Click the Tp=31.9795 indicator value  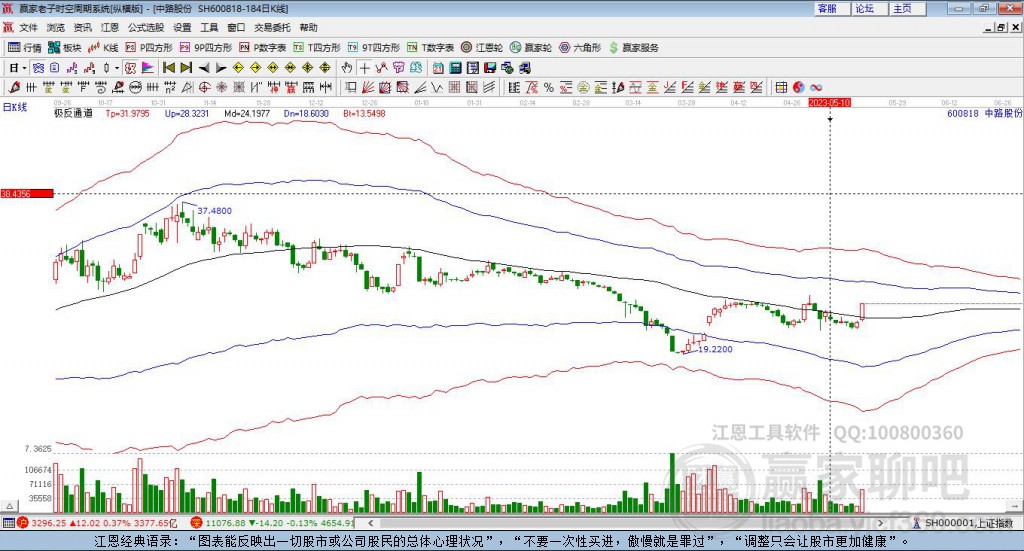click(x=127, y=113)
